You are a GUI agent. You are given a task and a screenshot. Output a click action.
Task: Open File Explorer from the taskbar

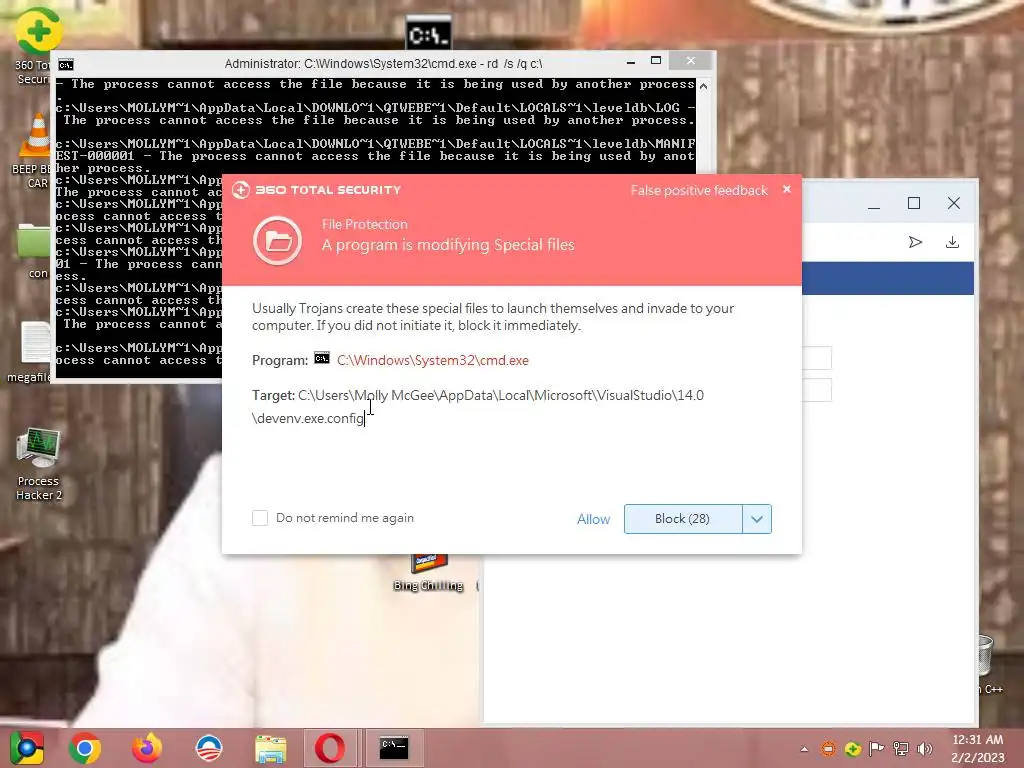click(x=270, y=748)
